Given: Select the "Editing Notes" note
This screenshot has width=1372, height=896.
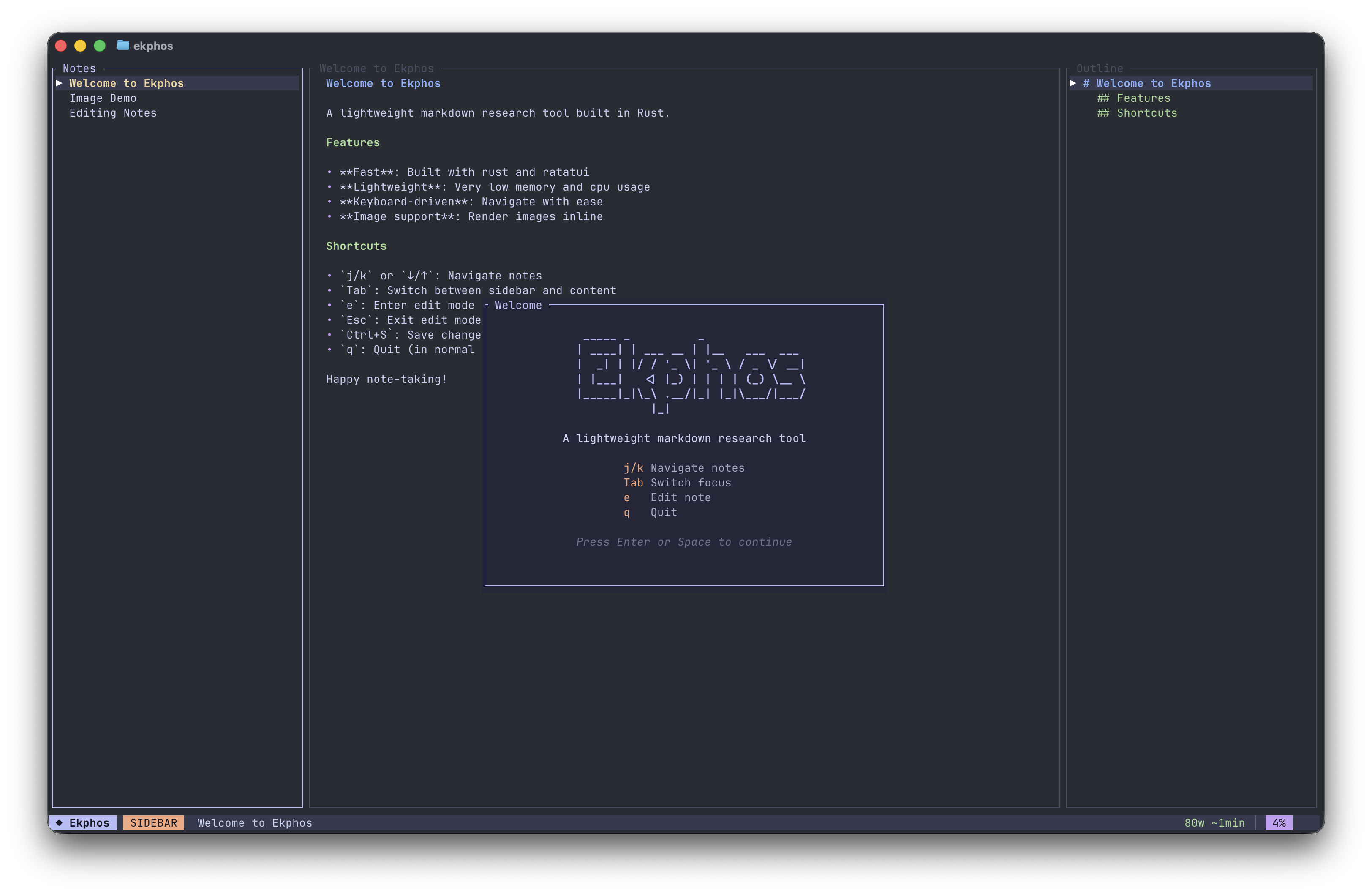Looking at the screenshot, I should point(113,113).
